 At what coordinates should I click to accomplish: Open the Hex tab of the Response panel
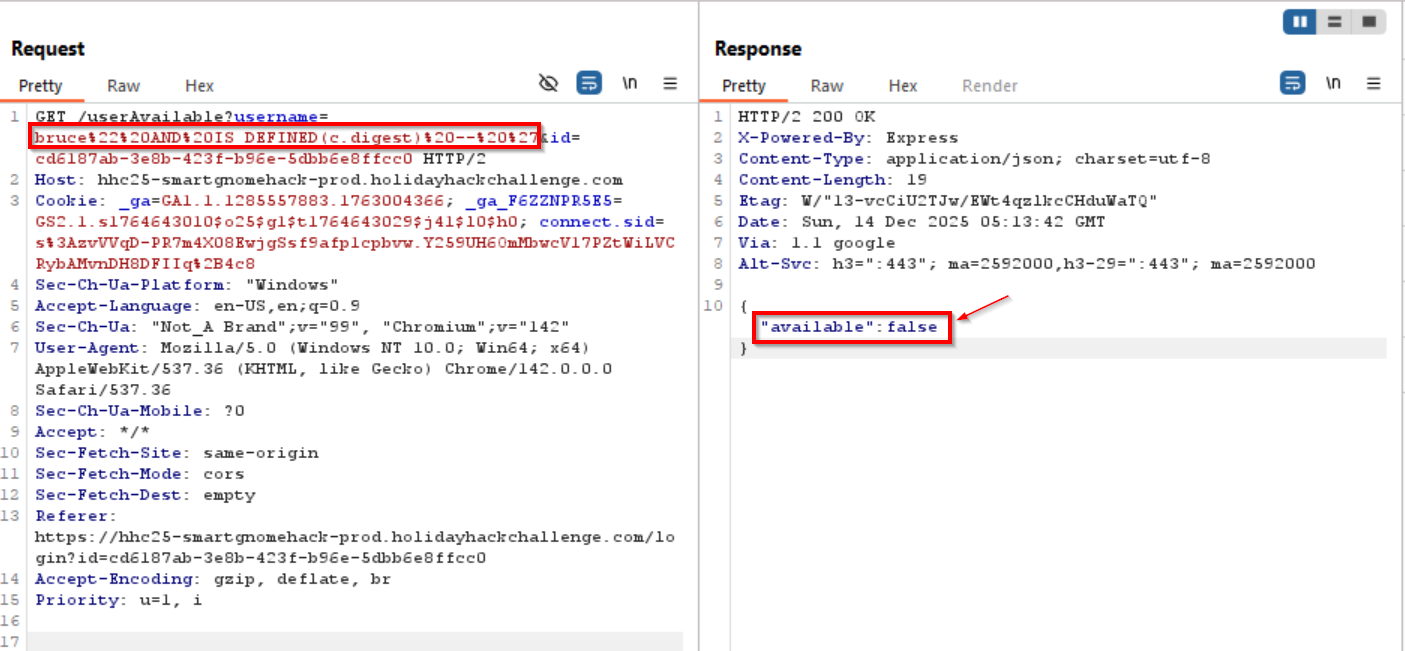(x=903, y=86)
